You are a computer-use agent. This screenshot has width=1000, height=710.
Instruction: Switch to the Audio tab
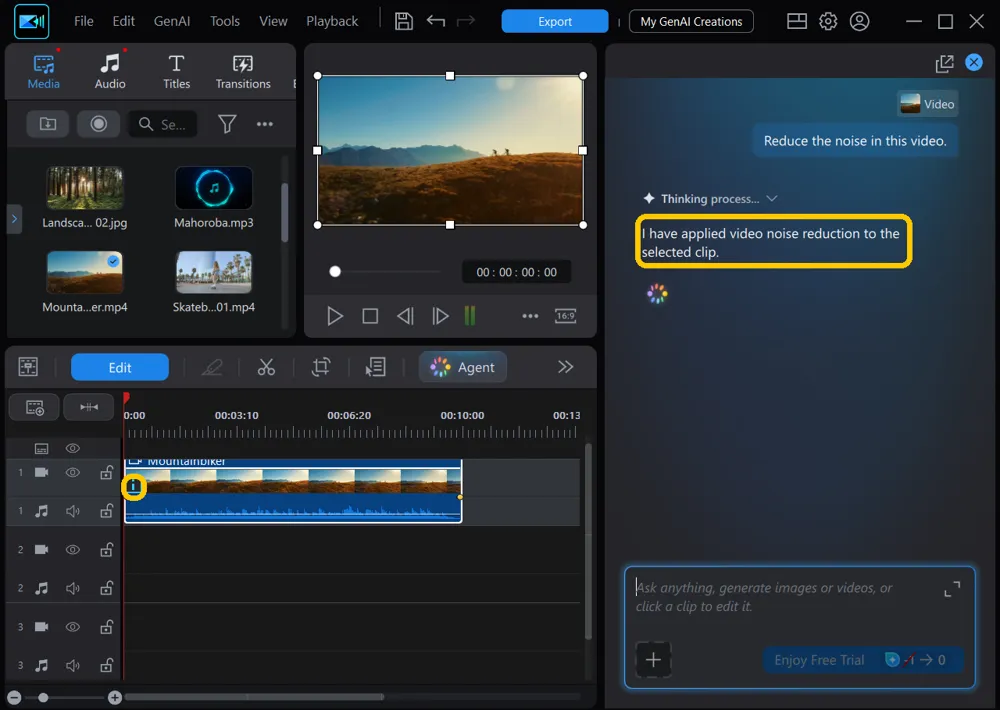(x=110, y=71)
